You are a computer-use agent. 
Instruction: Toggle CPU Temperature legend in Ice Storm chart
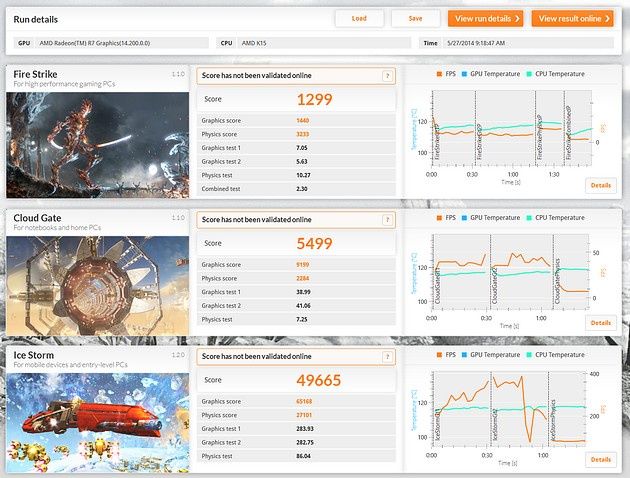pyautogui.click(x=556, y=355)
